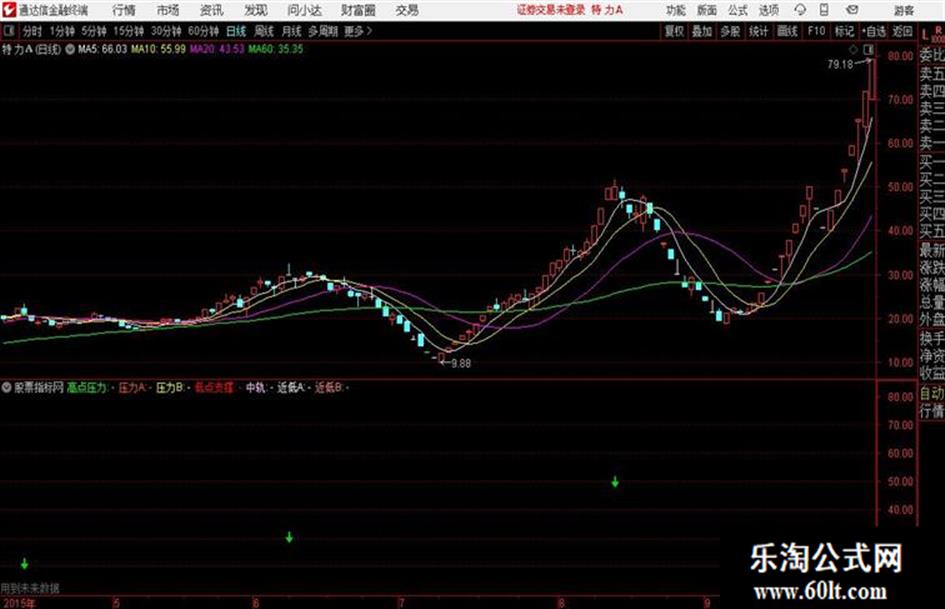Open the 版面 menu
Screen dimensions: 945x609
tap(707, 10)
